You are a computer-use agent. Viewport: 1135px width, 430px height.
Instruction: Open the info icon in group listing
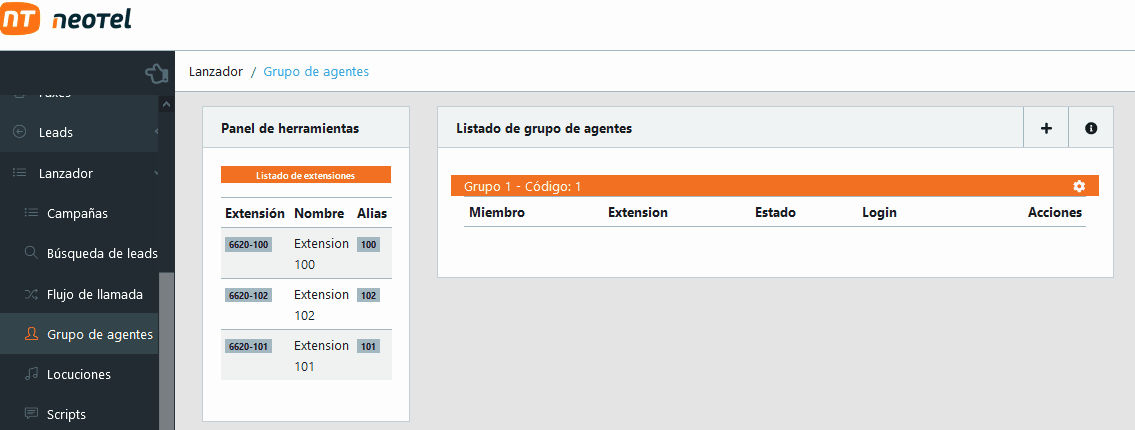[x=1091, y=128]
